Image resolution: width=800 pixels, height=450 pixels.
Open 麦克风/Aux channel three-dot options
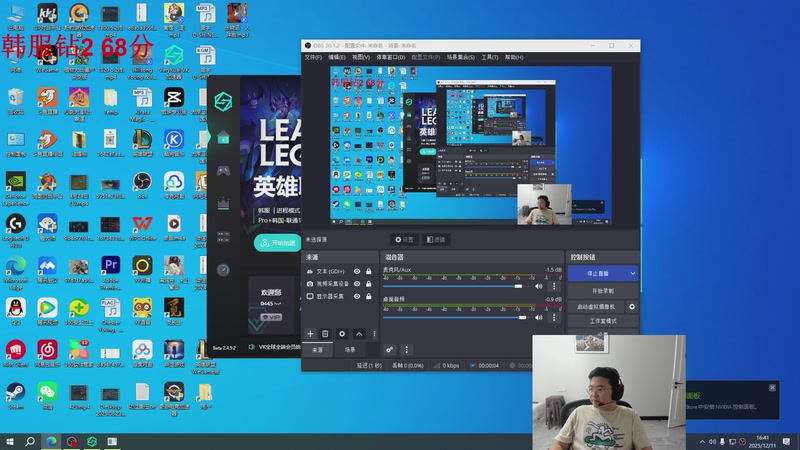pyautogui.click(x=554, y=286)
